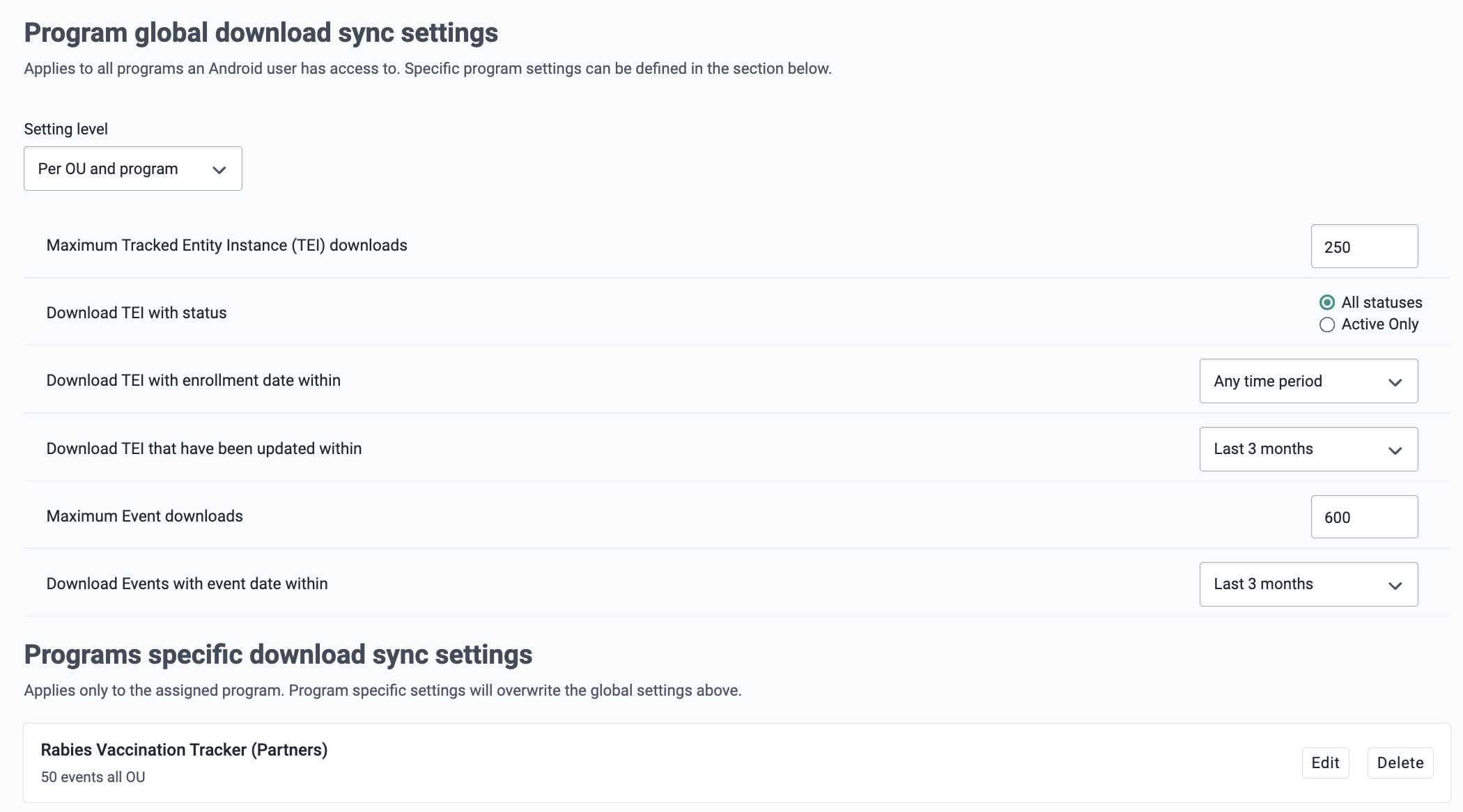Click the 'Programs specific download sync settings' heading

tap(278, 655)
